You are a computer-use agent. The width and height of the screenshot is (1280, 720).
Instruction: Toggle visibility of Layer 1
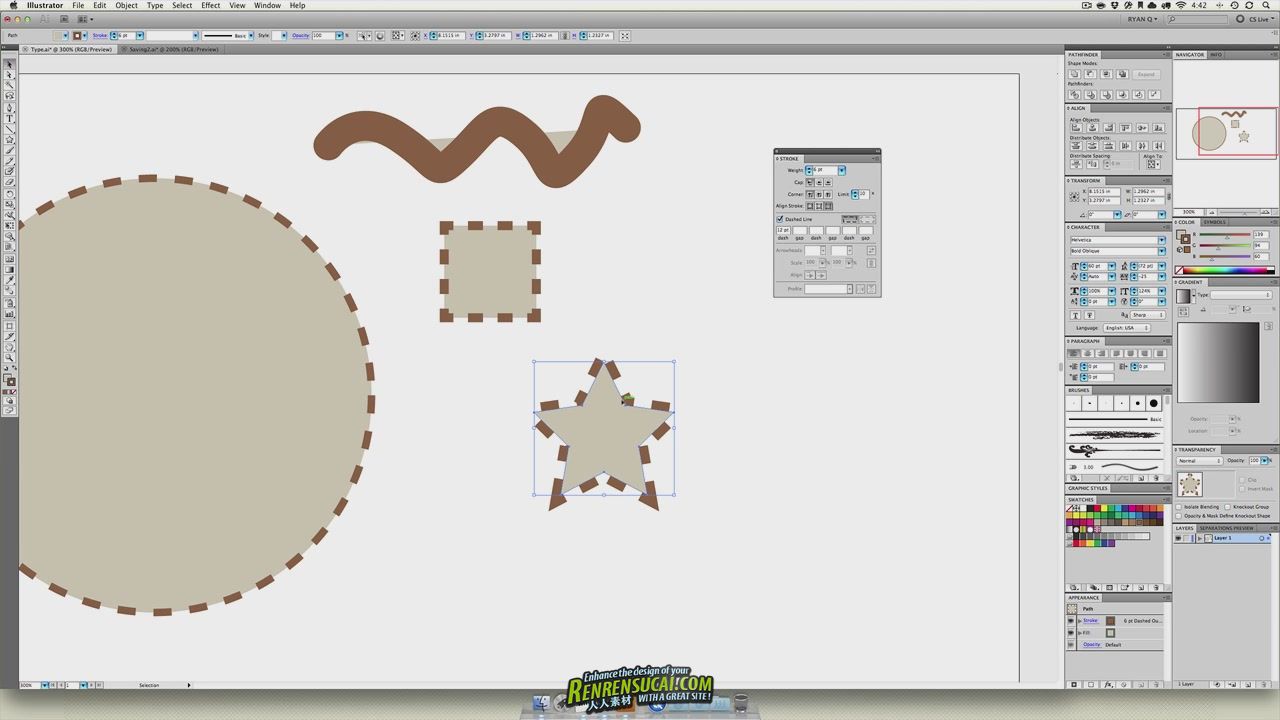pyautogui.click(x=1178, y=538)
